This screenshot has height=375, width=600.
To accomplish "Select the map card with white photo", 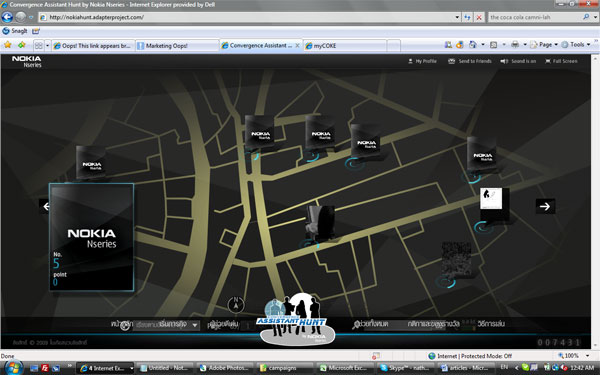I will click(494, 204).
